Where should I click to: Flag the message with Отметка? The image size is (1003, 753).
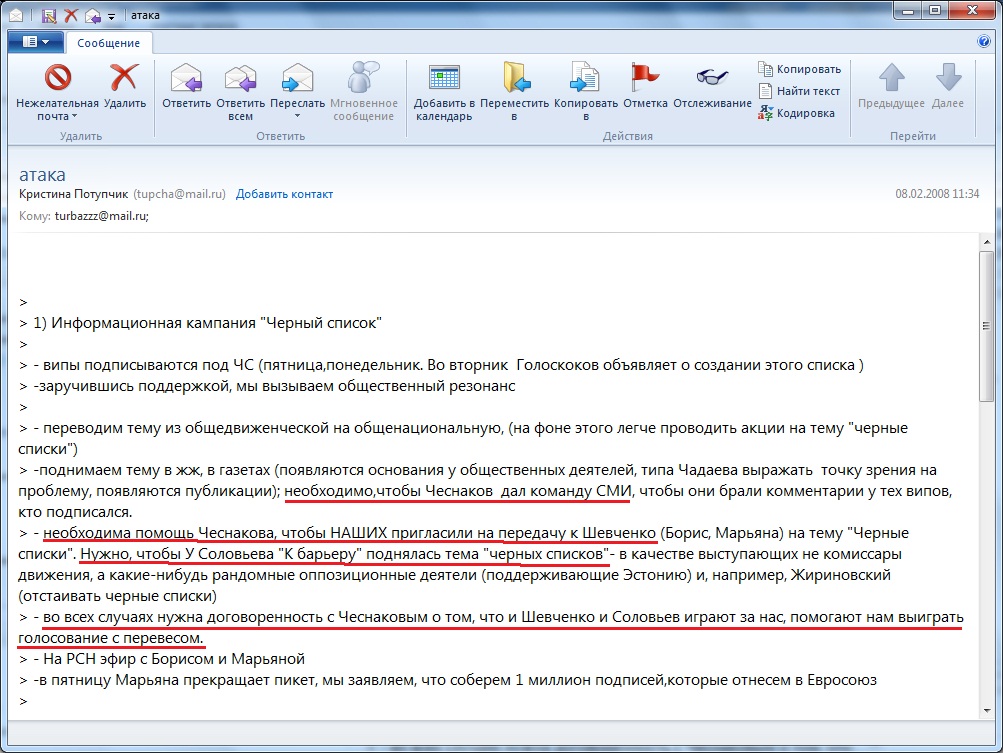click(x=645, y=80)
